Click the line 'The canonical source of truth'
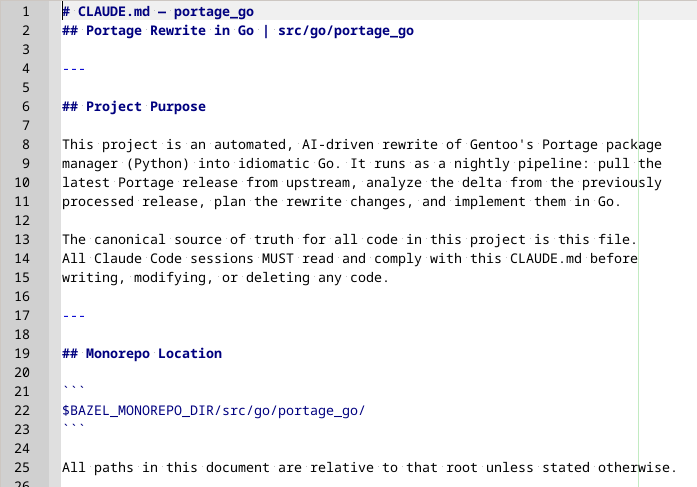The image size is (697, 487). (x=349, y=240)
